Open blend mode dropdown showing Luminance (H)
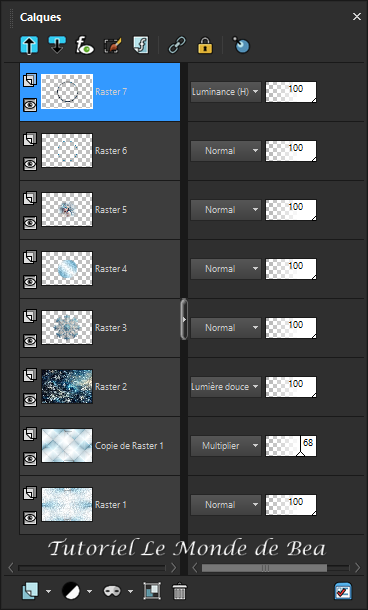368x610 pixels. click(226, 92)
